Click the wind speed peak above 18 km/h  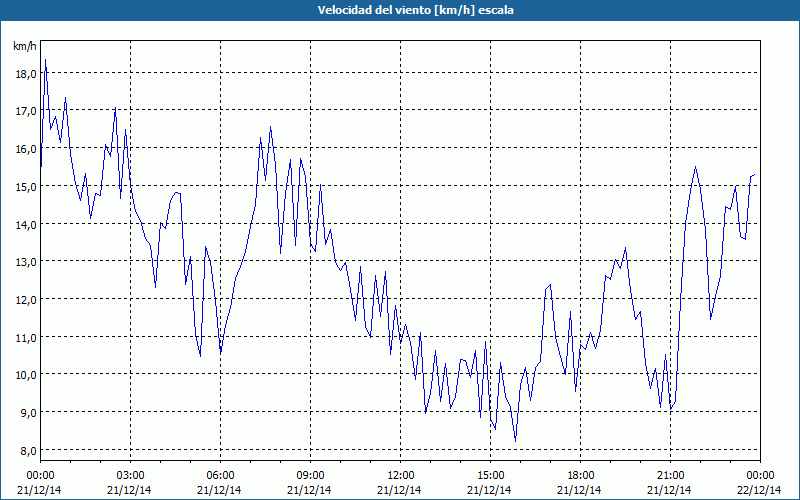click(x=45, y=60)
